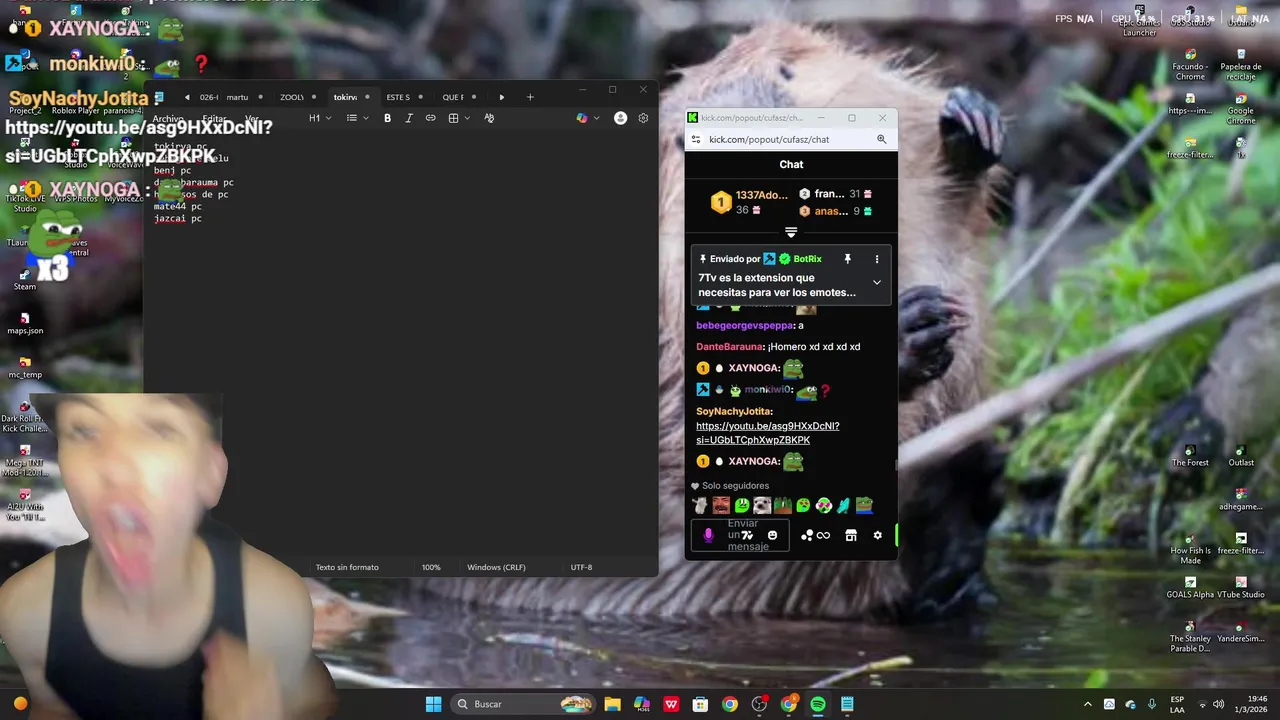Open the Kick chat shop icon
Screen dimensions: 1280x720
(x=851, y=535)
